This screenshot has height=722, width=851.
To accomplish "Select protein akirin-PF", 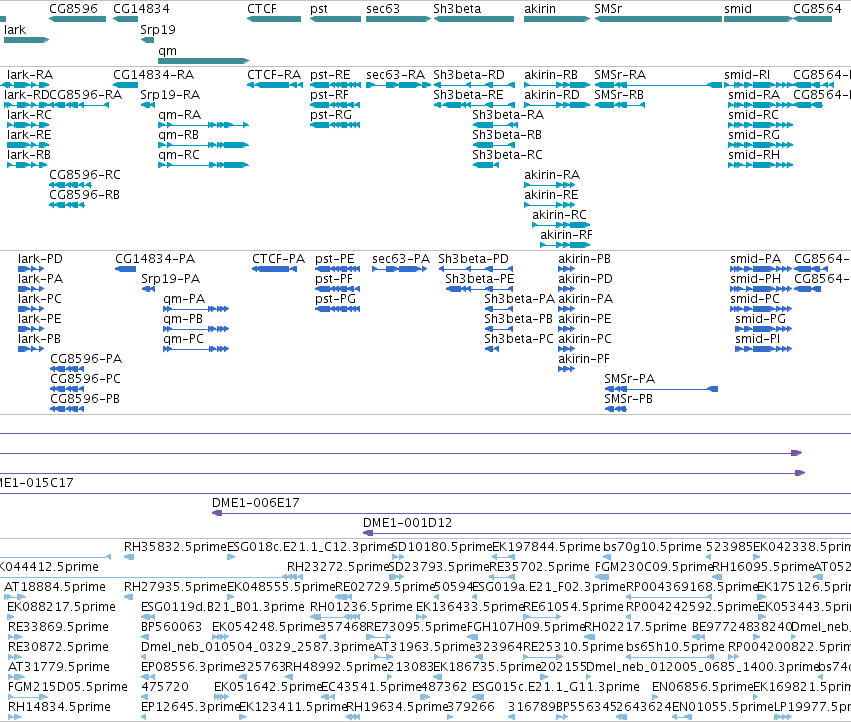I will click(584, 359).
